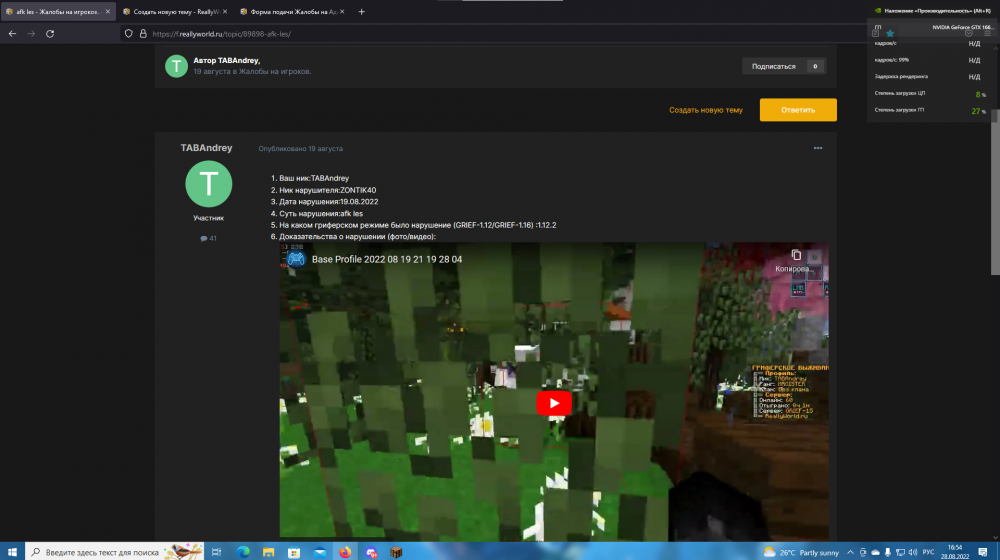Viewport: 1000px width, 560px height.
Task: Open the post options three-dot menu
Action: (x=818, y=148)
